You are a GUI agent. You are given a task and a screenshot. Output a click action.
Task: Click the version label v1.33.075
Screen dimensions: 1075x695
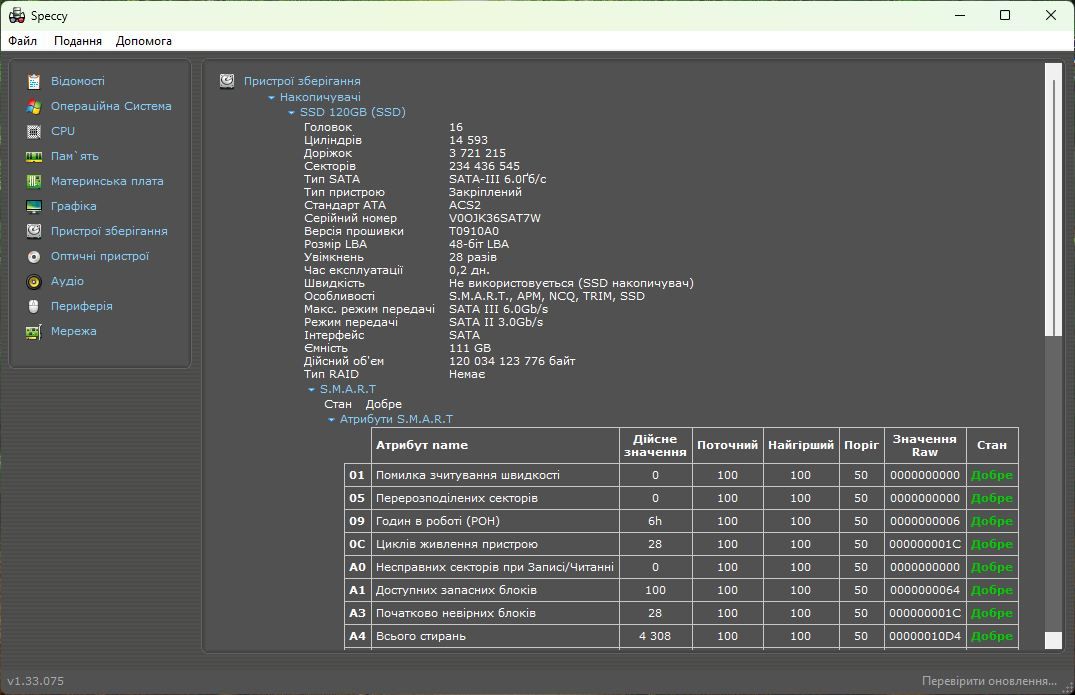coord(36,681)
